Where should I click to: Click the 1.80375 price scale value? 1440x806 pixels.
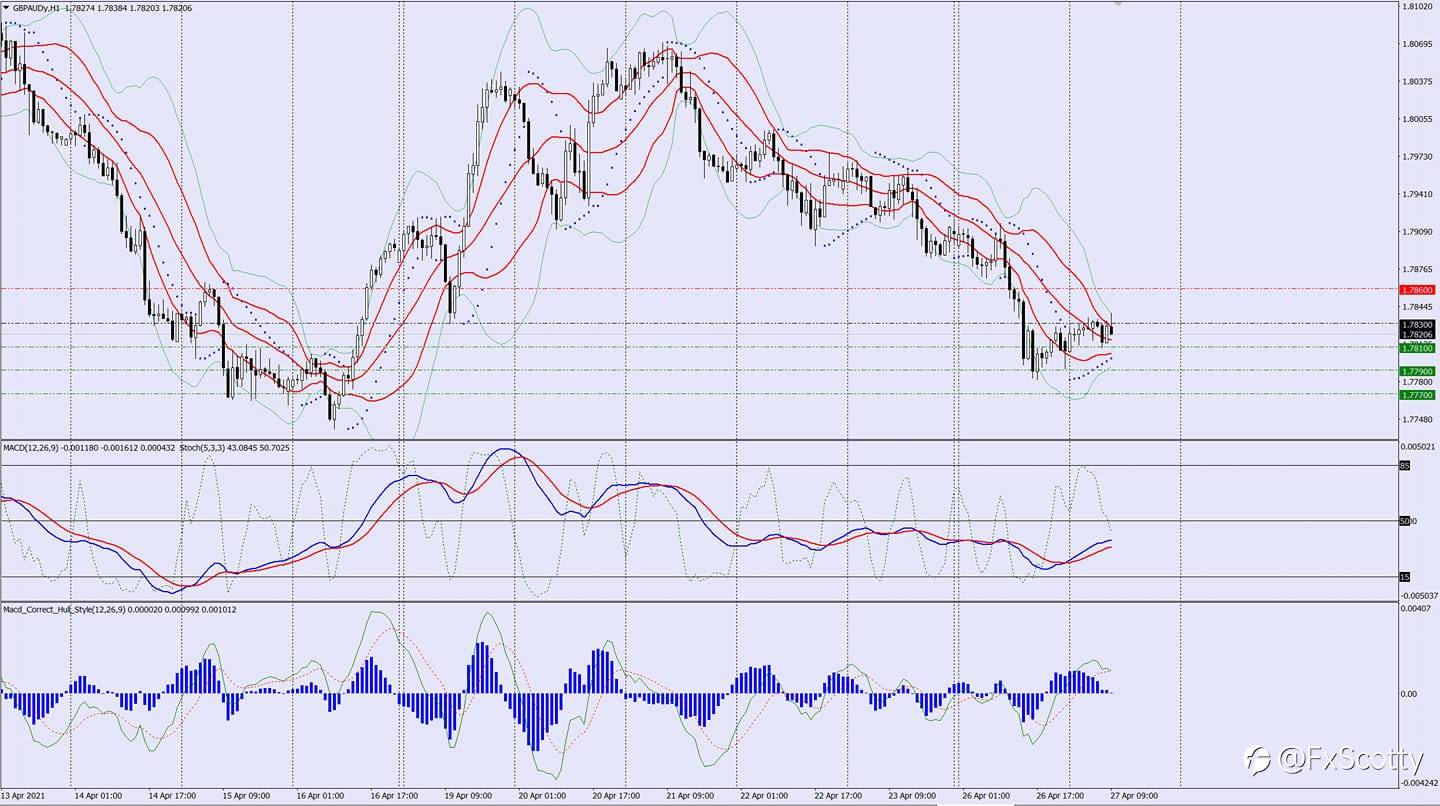(1417, 82)
